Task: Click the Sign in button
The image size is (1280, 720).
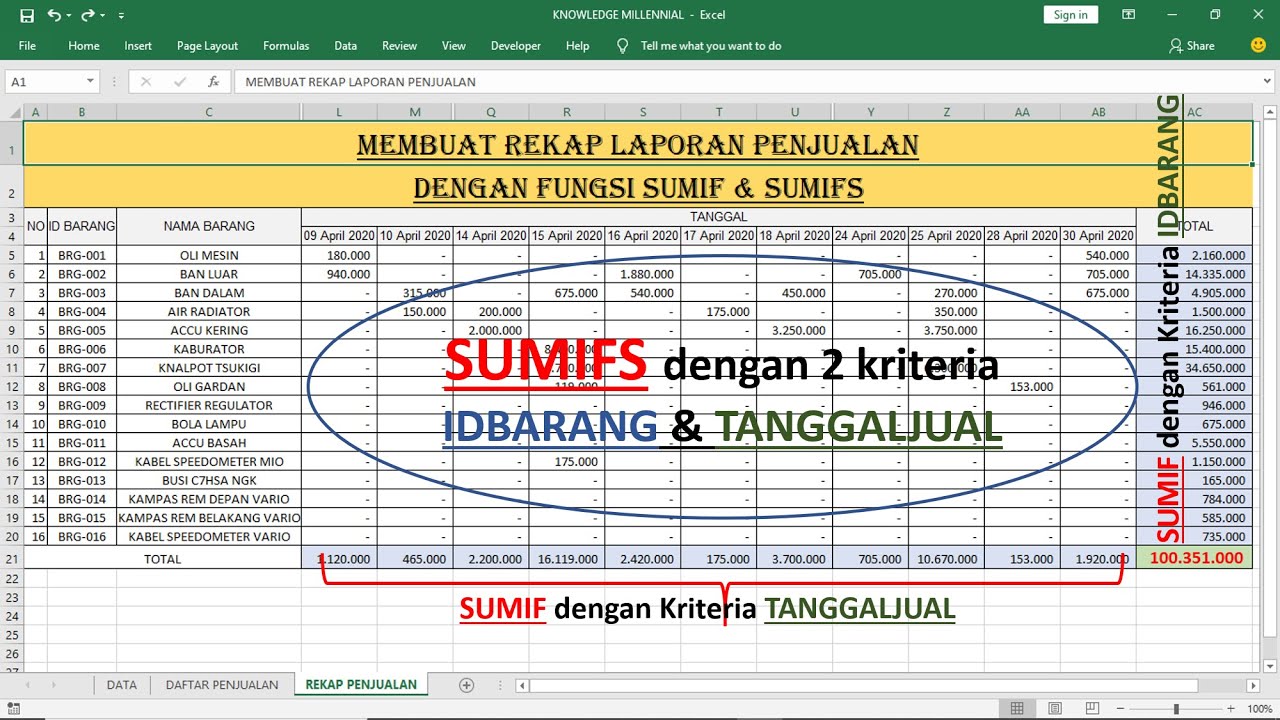Action: 1070,15
